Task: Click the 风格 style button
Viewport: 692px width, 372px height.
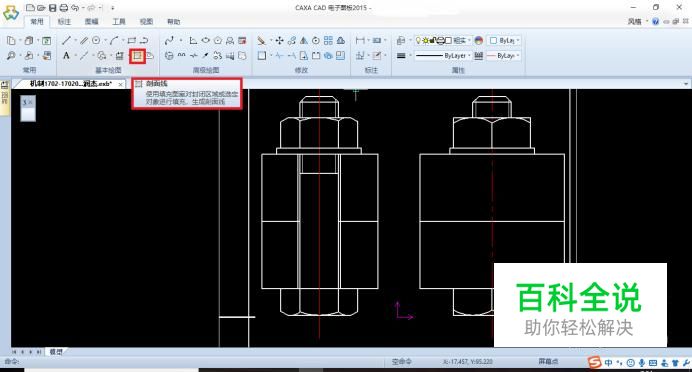Action: pos(635,21)
